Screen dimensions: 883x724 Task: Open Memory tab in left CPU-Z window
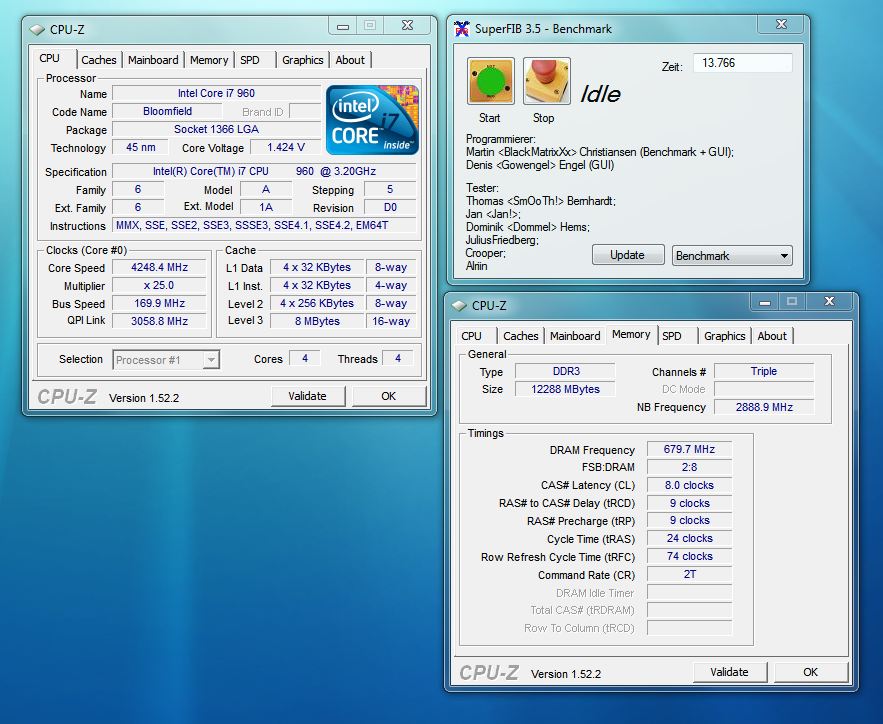[209, 60]
